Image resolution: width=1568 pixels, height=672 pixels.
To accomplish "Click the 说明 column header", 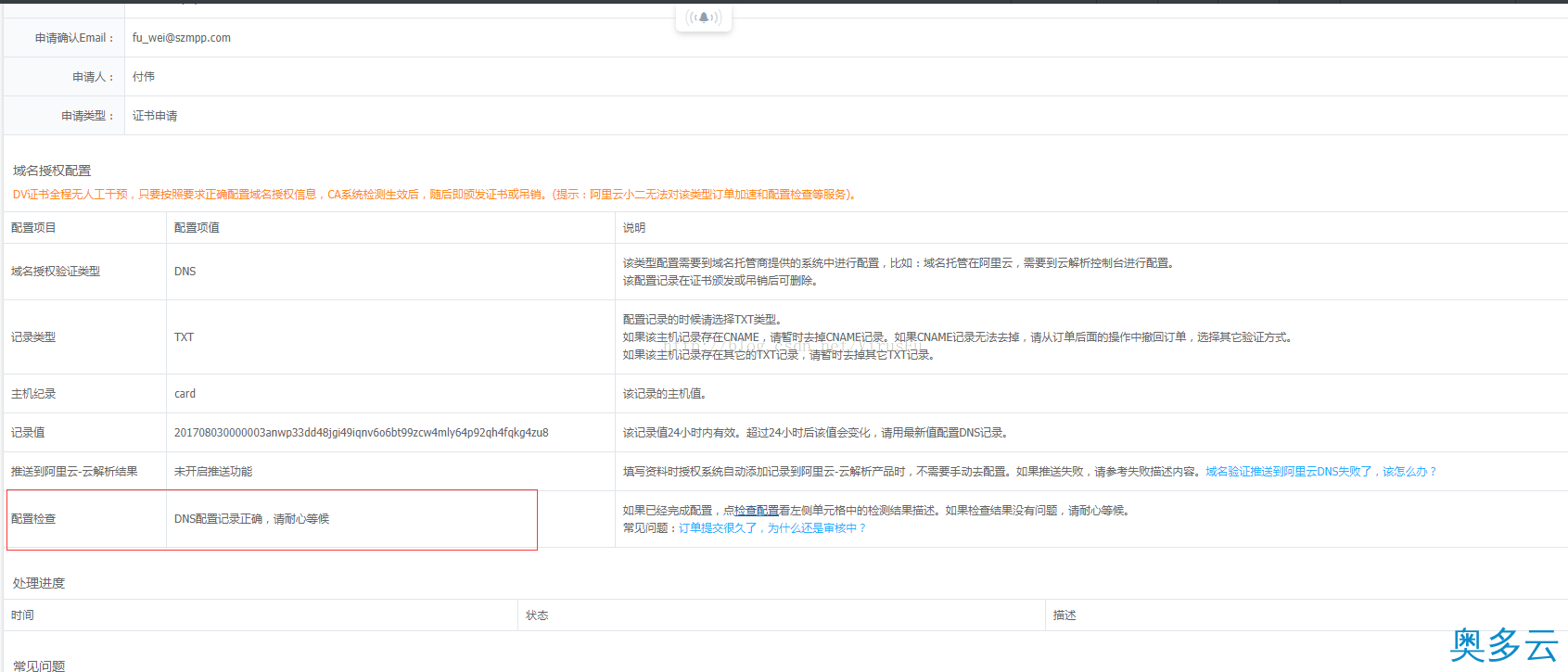I will click(634, 228).
